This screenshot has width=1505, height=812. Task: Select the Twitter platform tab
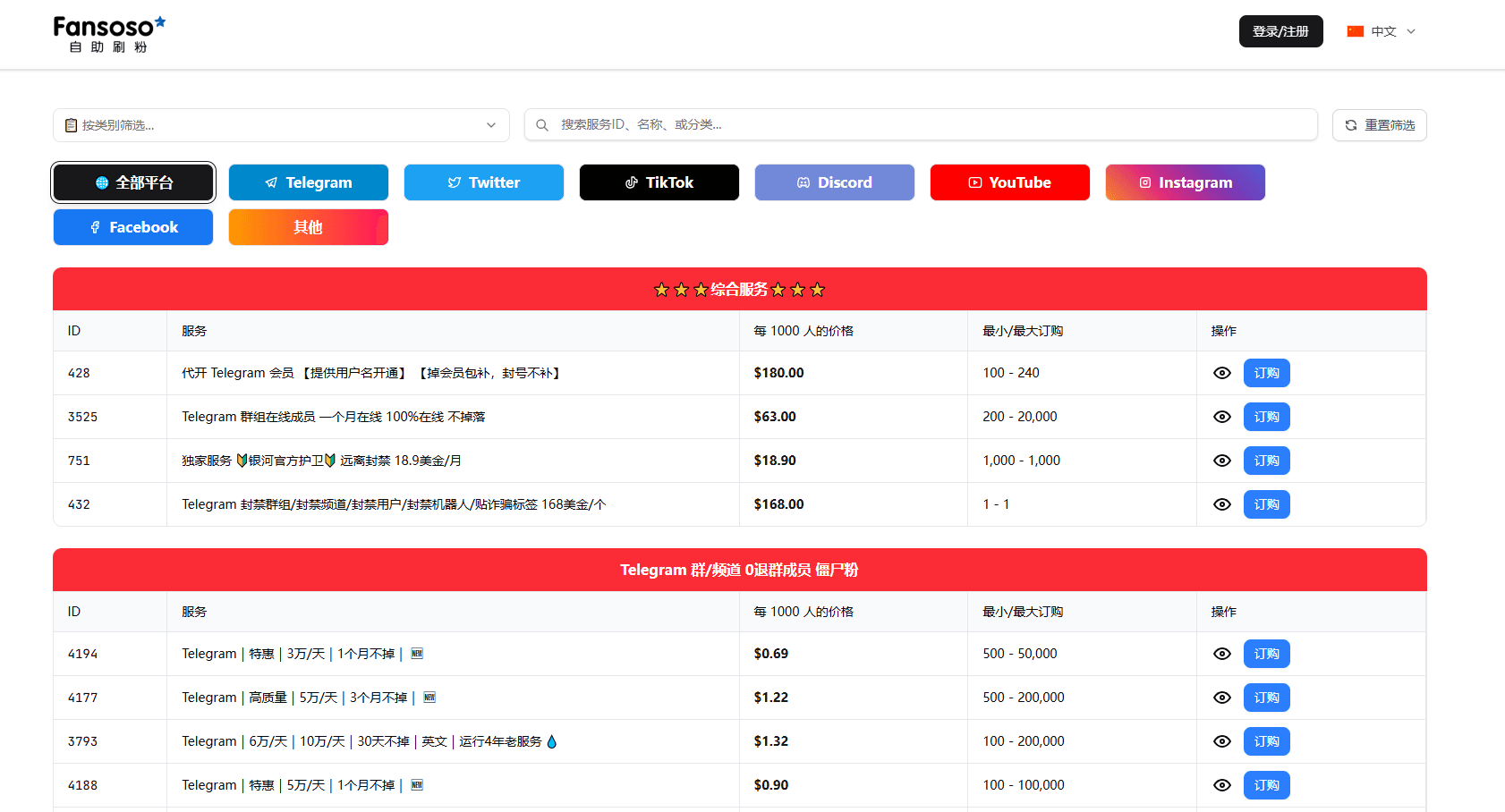[x=484, y=182]
